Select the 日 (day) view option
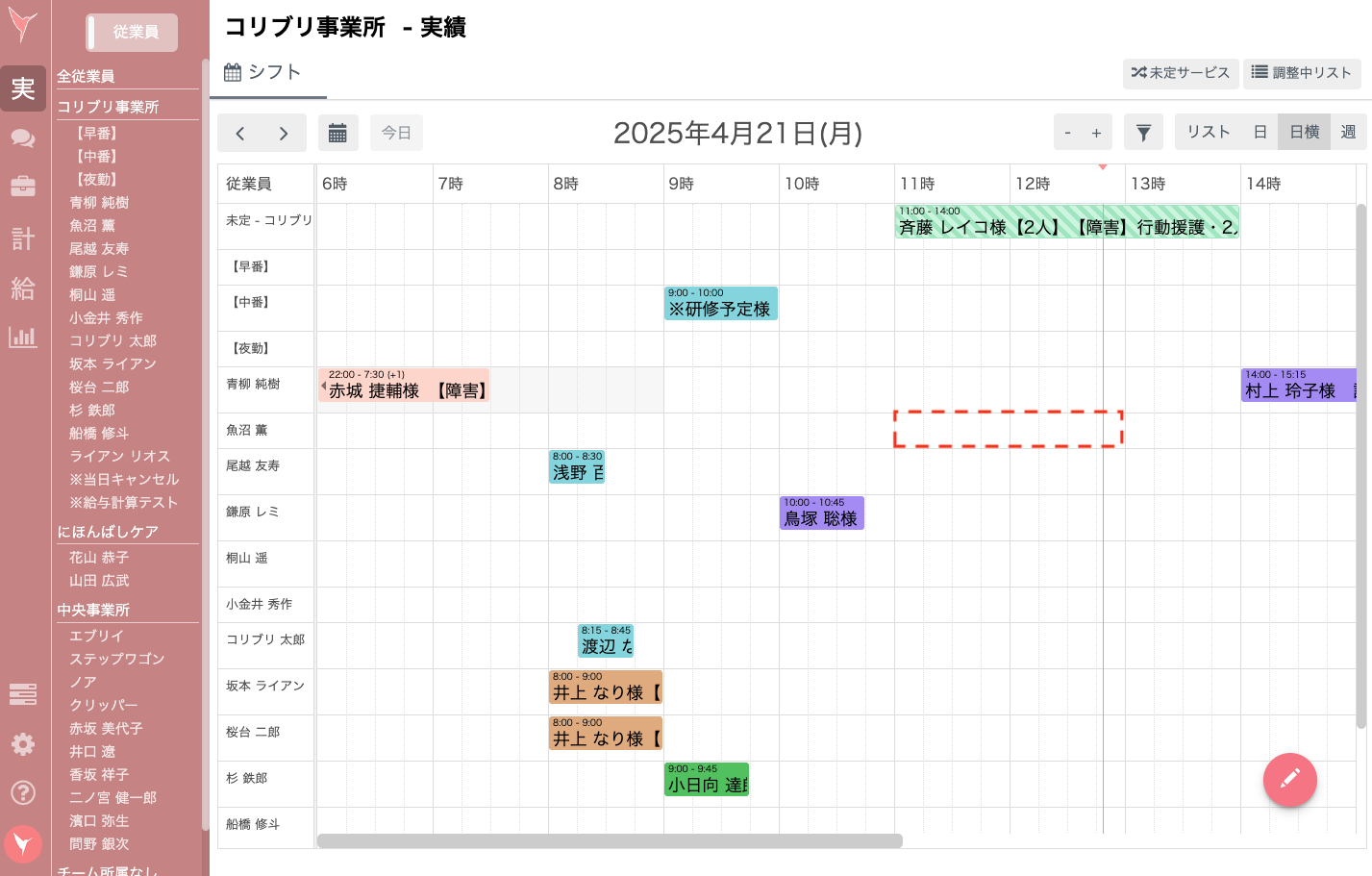The width and height of the screenshot is (1372, 876). point(1260,132)
